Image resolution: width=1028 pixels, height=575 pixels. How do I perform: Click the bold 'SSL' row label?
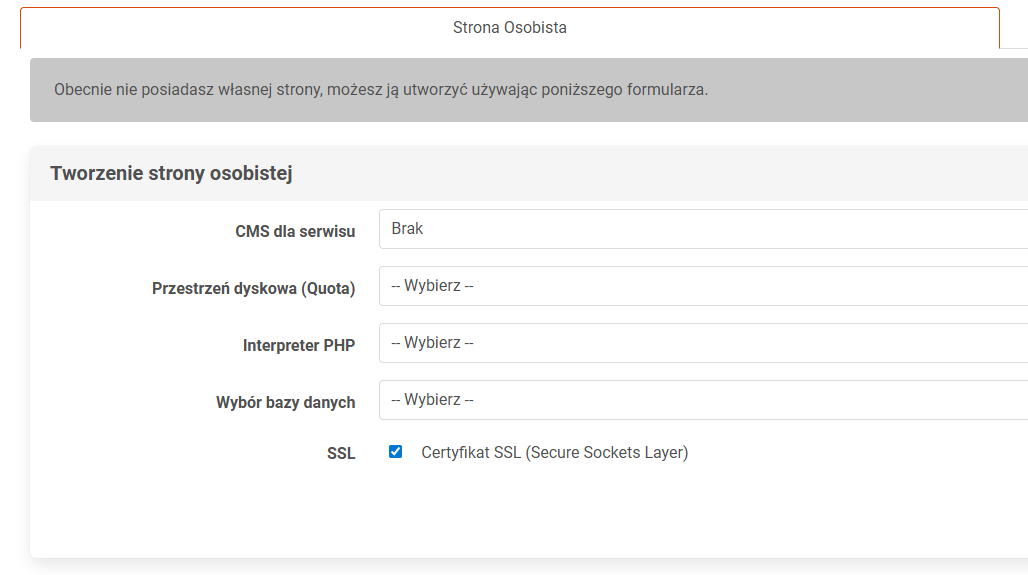click(340, 454)
